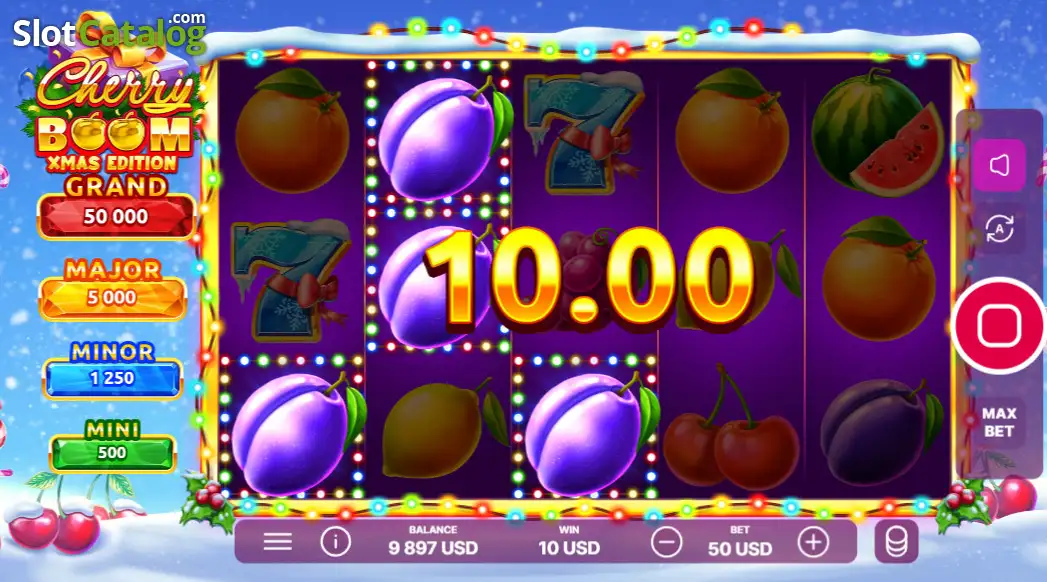Increase bet with the plus button

[x=813, y=542]
